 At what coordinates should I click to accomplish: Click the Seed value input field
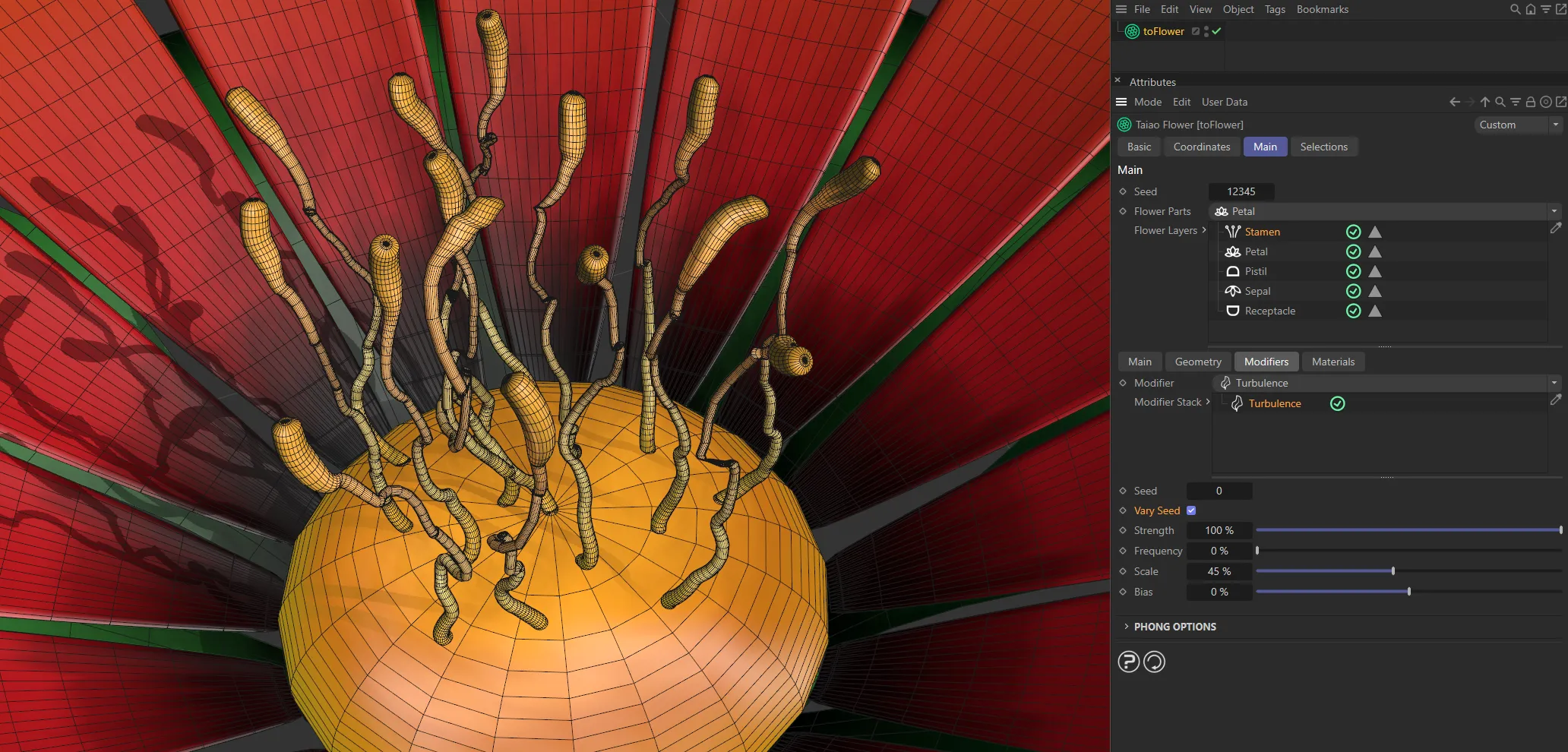(1241, 191)
